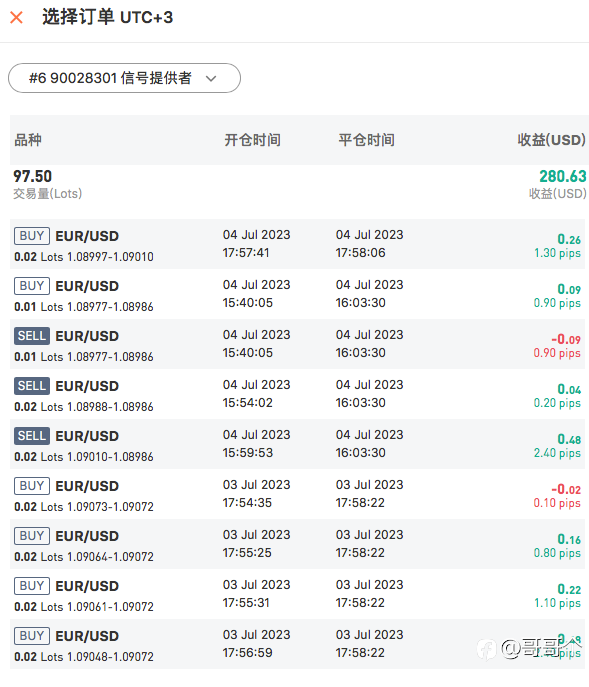
Task: Click the 97.50 trading volume total
Action: [32, 176]
